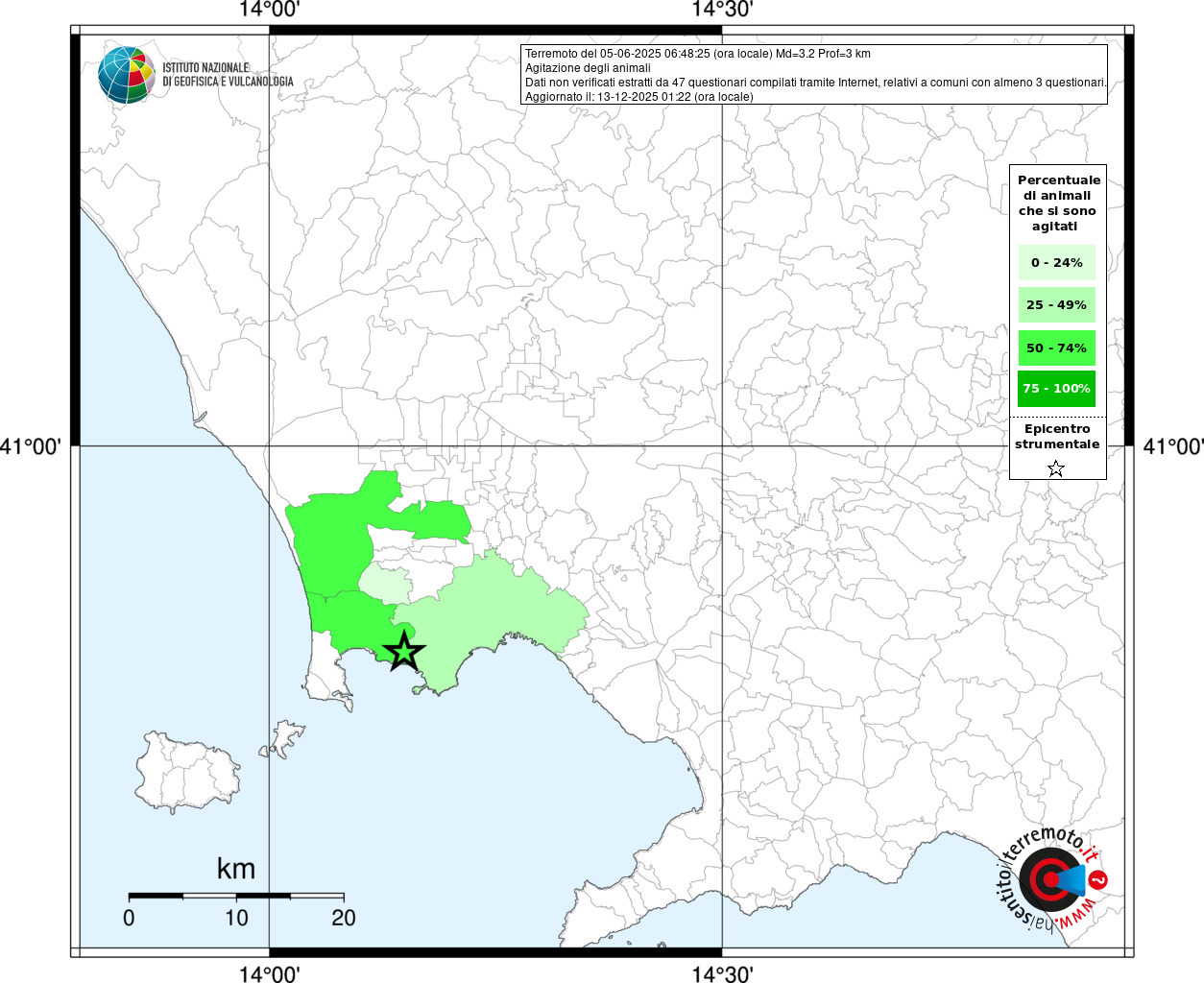The width and height of the screenshot is (1204, 983).
Task: Click the bottom 14°00' longitude label
Action: 270,973
